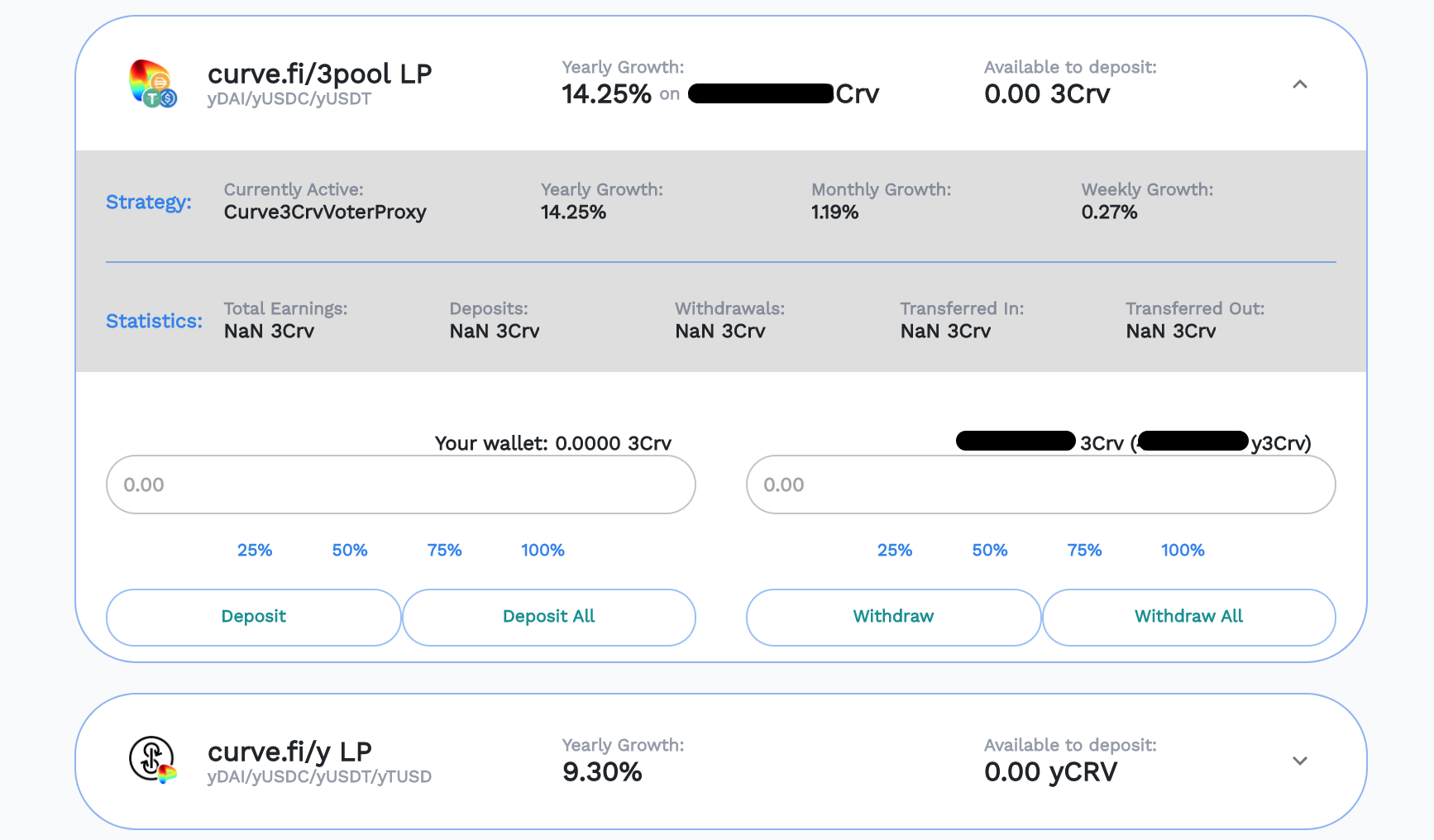Screen dimensions: 1434x840
Task: Click the Statistics label
Action: click(x=154, y=321)
